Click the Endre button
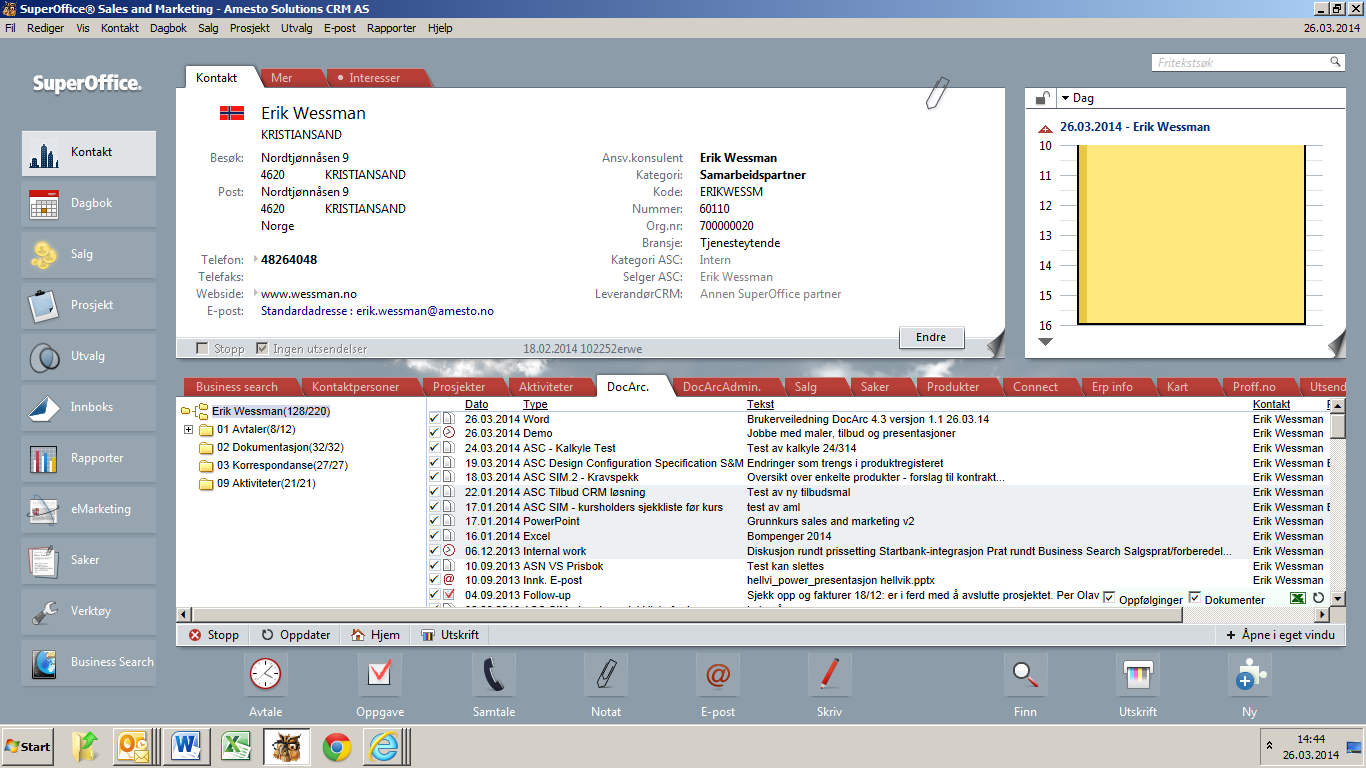This screenshot has height=768, width=1366. point(931,337)
